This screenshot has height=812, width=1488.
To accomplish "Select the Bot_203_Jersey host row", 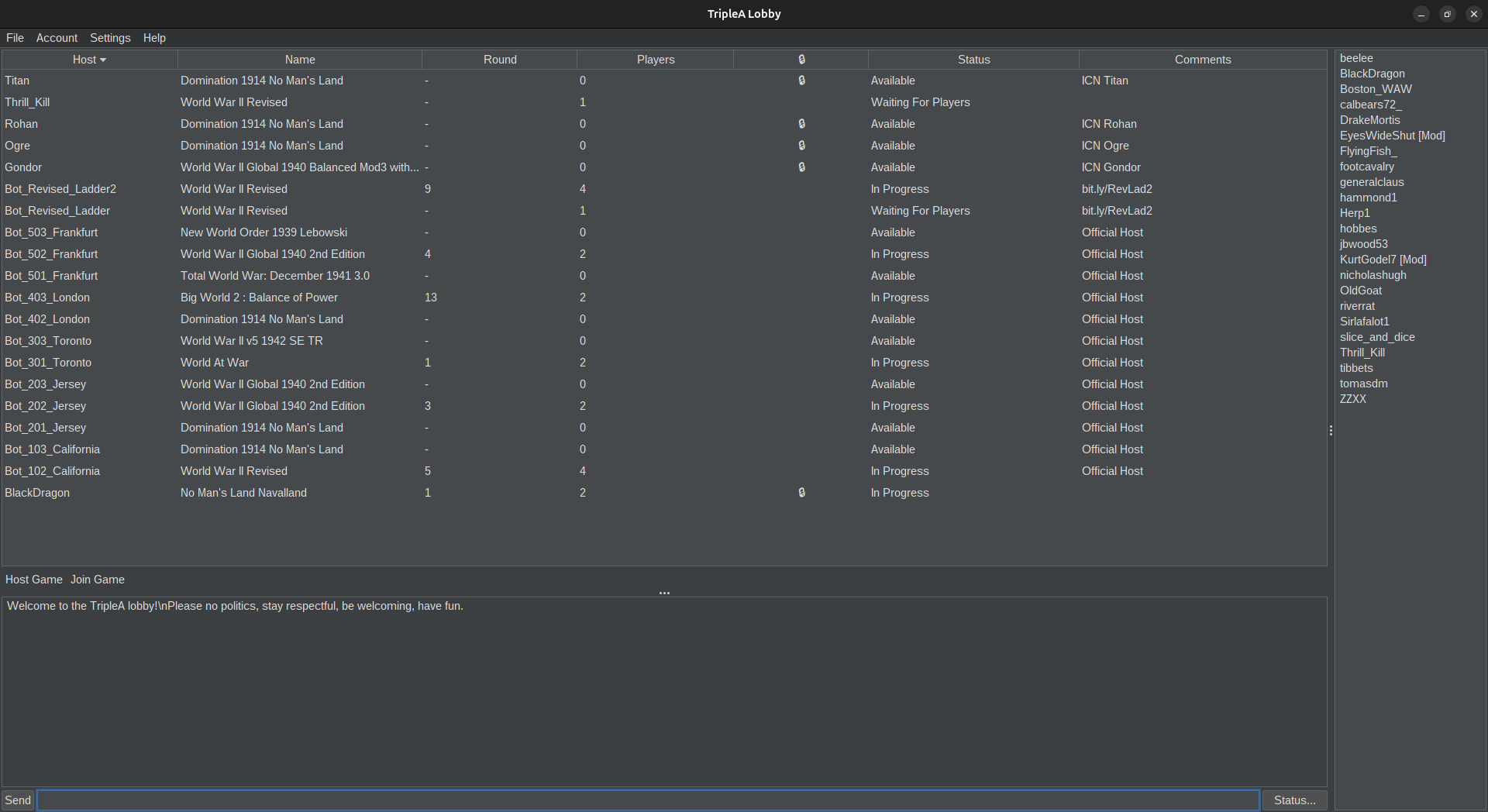I will (664, 384).
